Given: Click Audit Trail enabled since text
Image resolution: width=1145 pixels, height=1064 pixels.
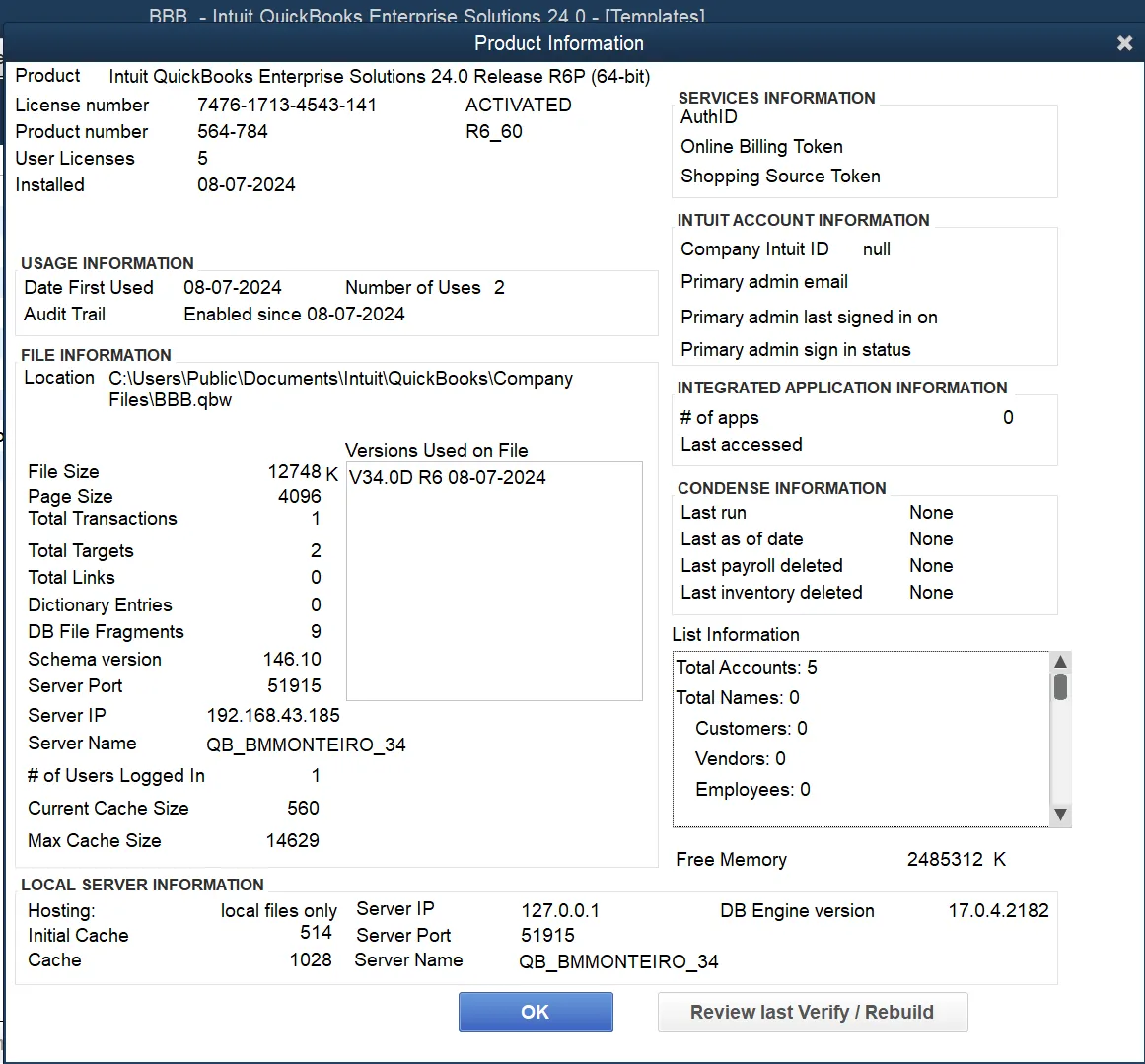Looking at the screenshot, I should pos(294,314).
